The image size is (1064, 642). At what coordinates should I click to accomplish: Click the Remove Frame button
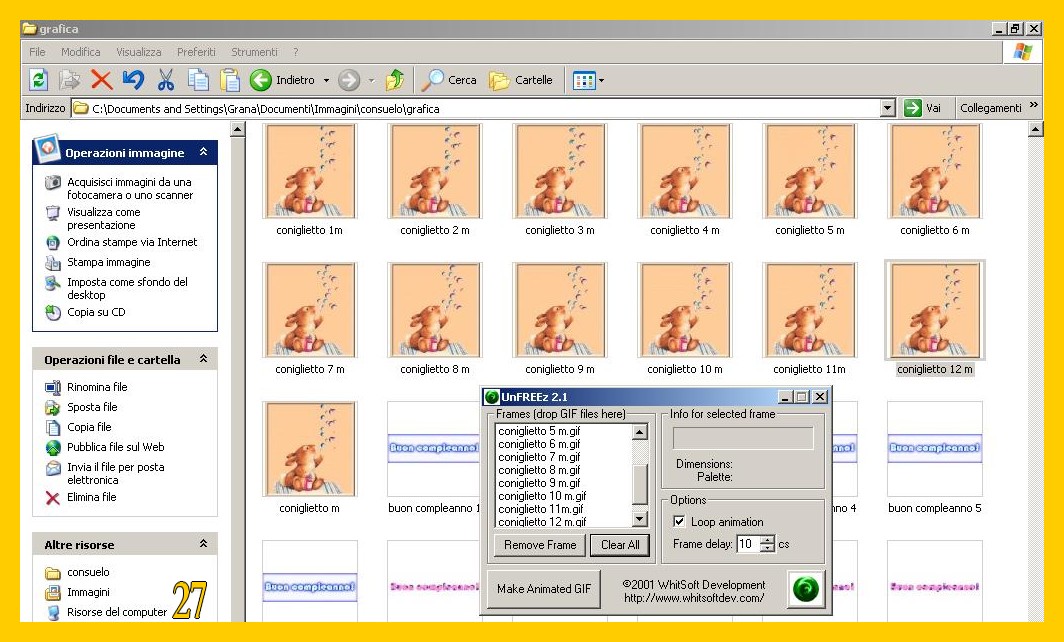[540, 545]
